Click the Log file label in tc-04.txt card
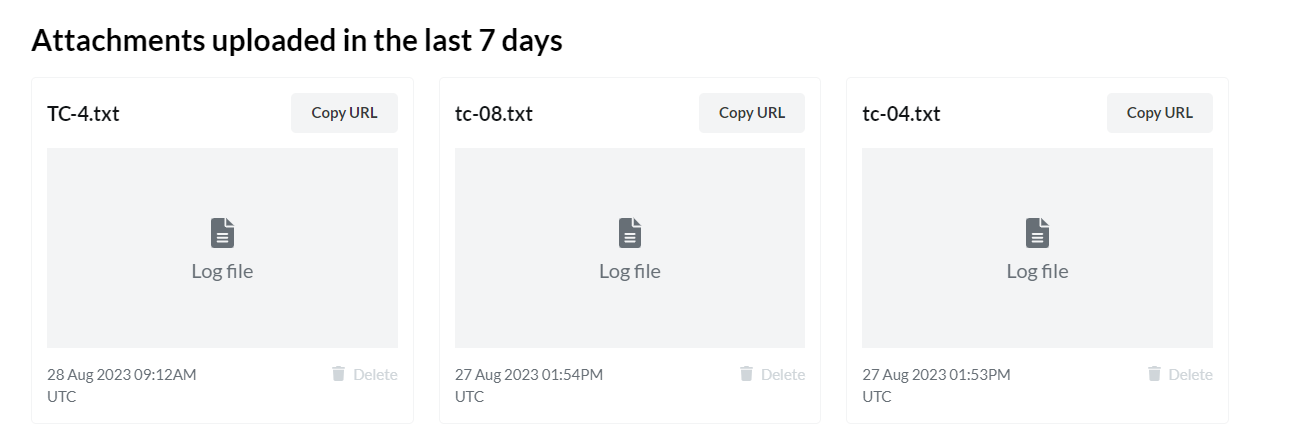 click(1037, 271)
